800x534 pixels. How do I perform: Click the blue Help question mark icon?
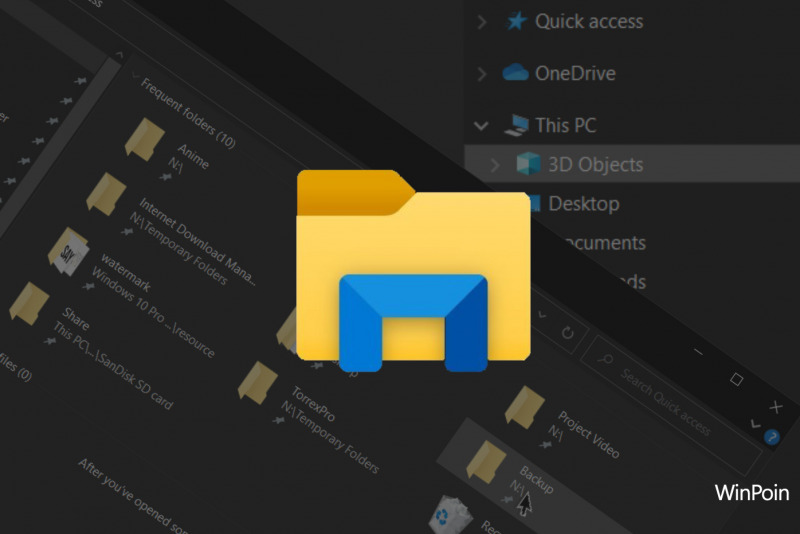[772, 437]
